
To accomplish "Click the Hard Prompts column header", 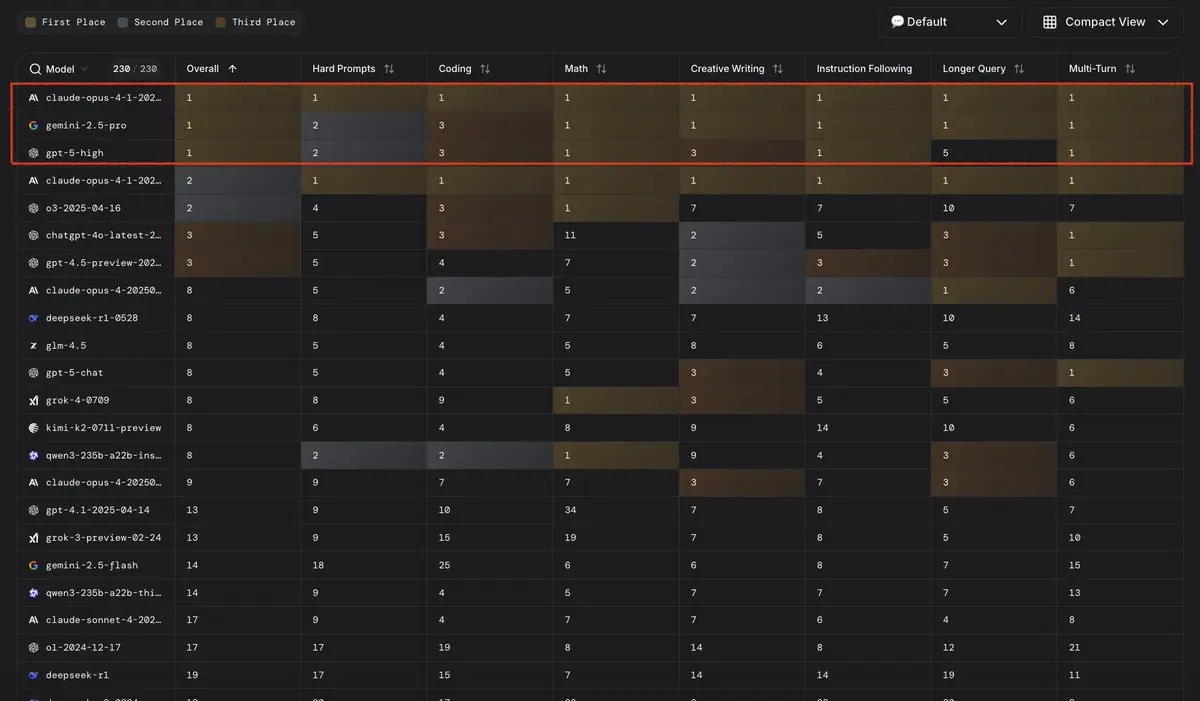I will point(344,69).
